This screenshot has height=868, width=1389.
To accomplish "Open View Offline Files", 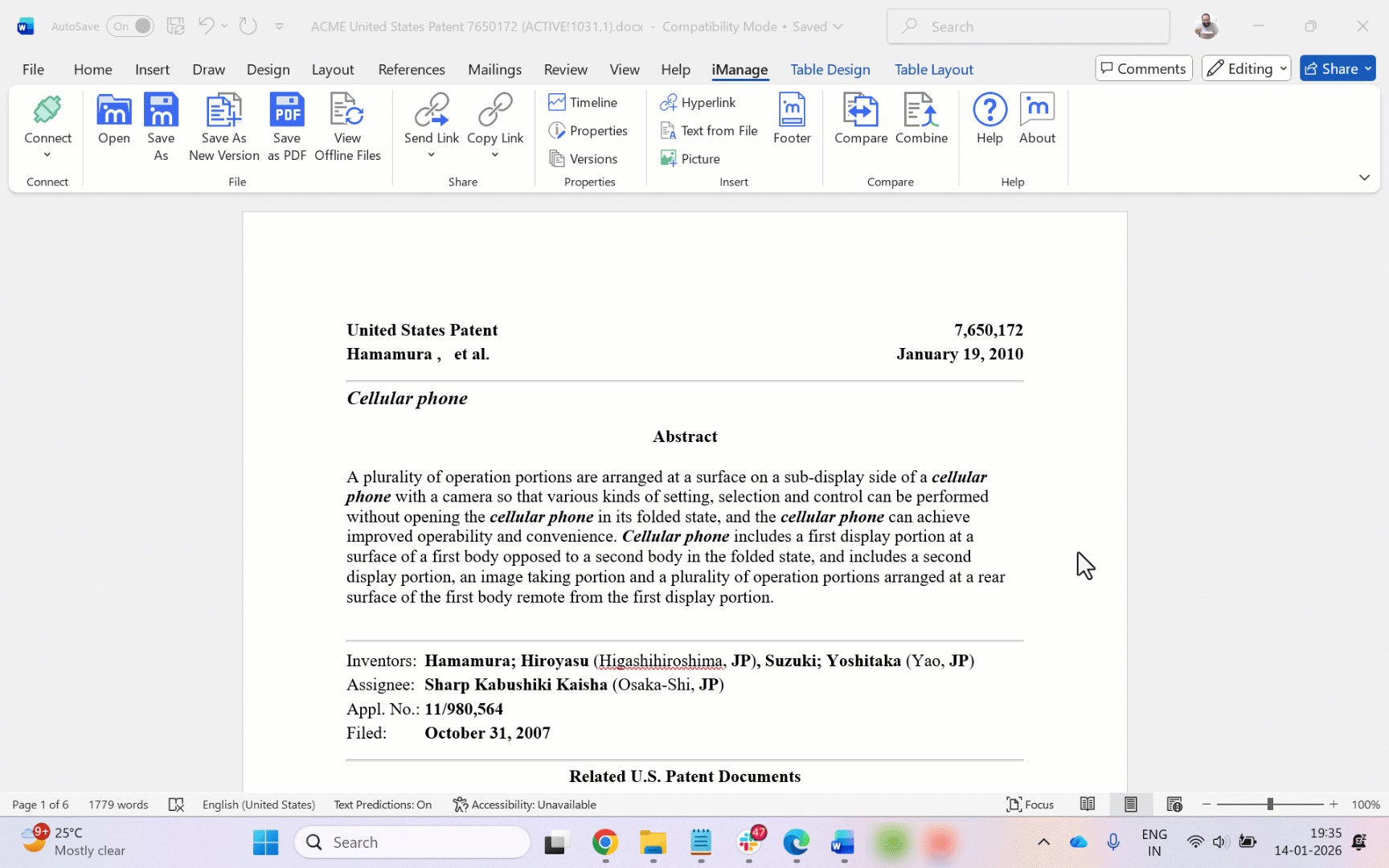I will pyautogui.click(x=347, y=111).
